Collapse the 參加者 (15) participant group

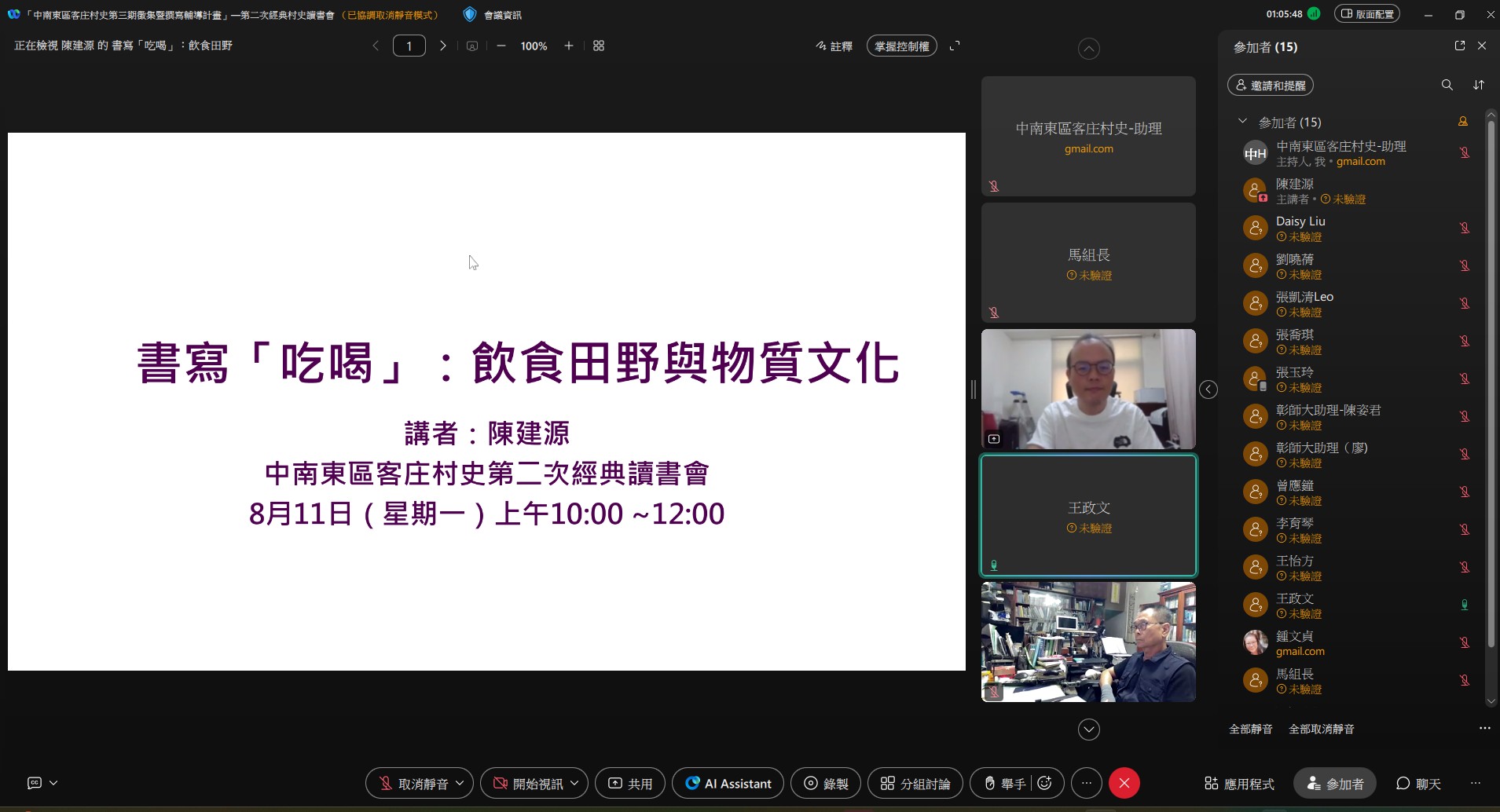point(1241,122)
